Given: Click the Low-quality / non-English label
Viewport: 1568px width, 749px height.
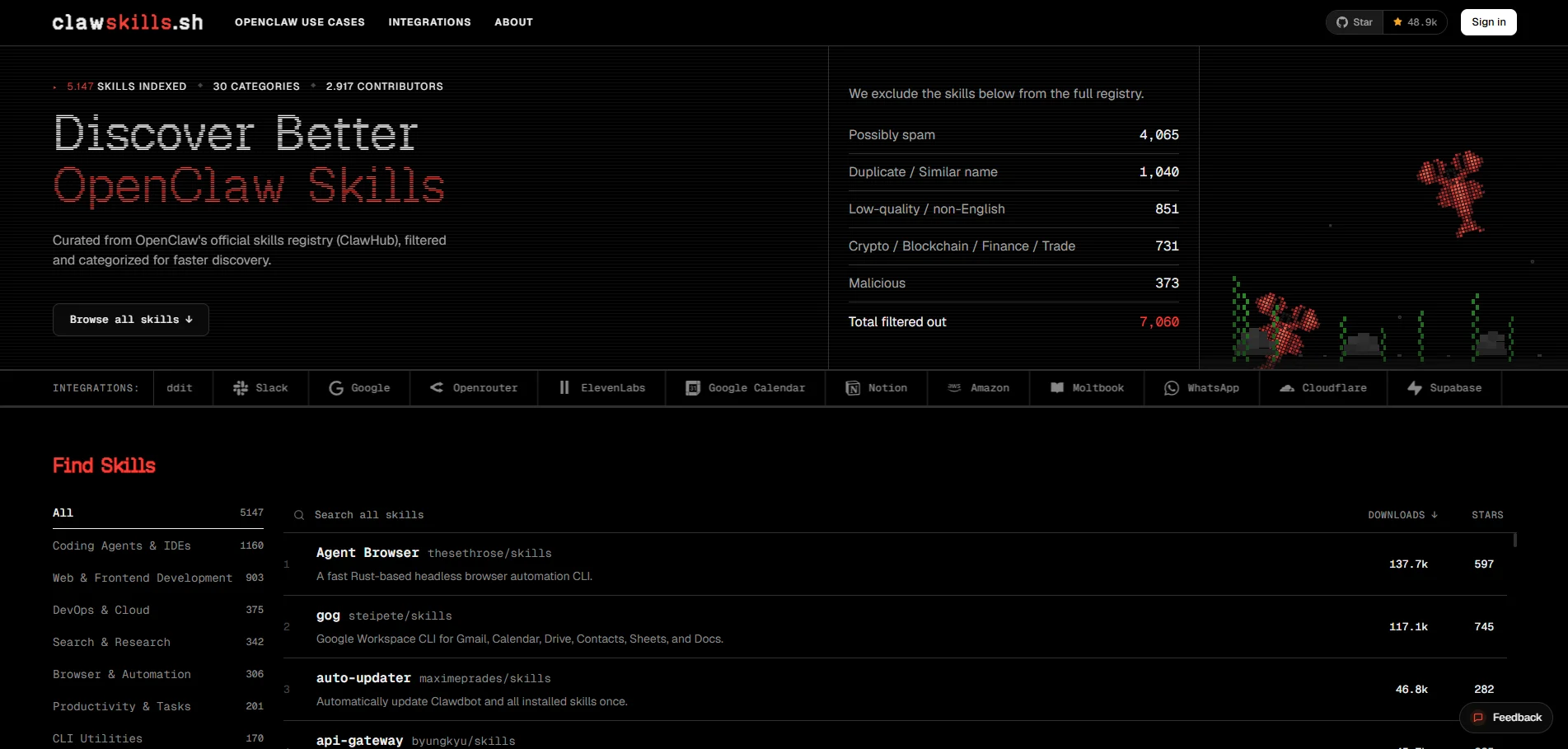Looking at the screenshot, I should [927, 209].
